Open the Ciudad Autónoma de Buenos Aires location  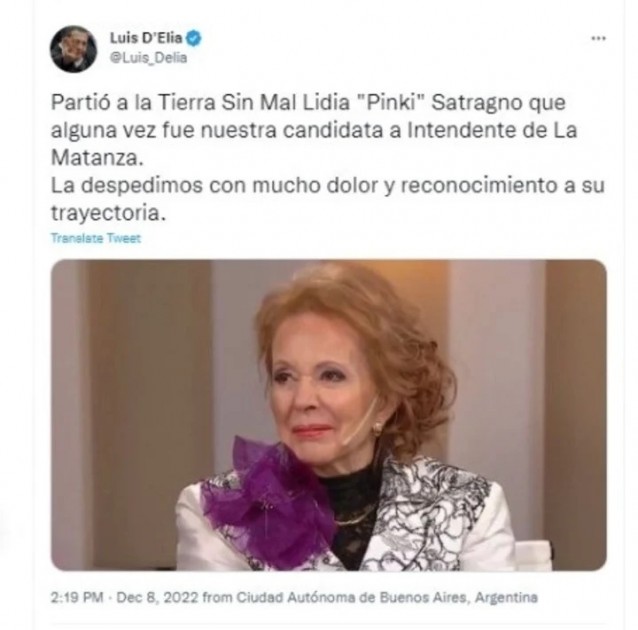[352, 597]
